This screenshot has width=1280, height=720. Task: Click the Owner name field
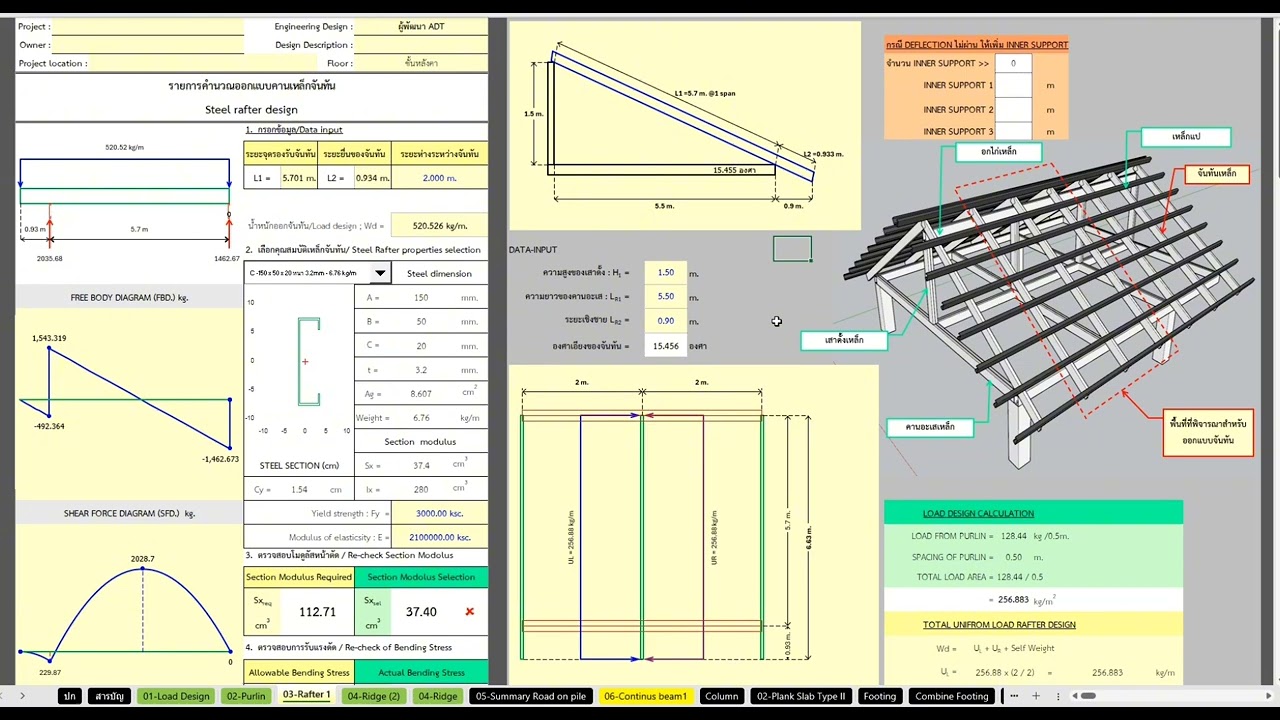coord(148,45)
